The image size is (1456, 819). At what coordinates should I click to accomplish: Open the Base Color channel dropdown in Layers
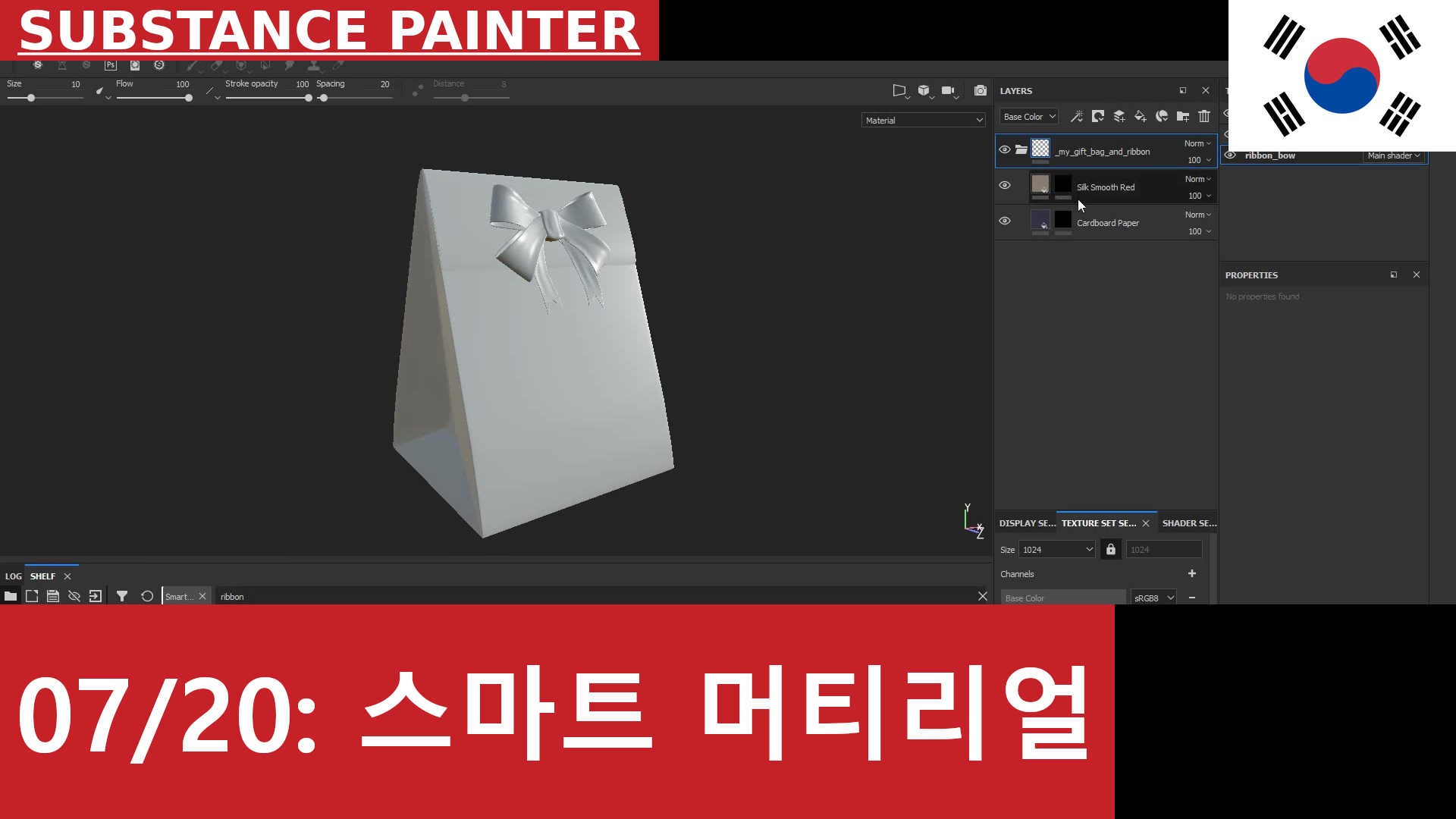point(1029,117)
